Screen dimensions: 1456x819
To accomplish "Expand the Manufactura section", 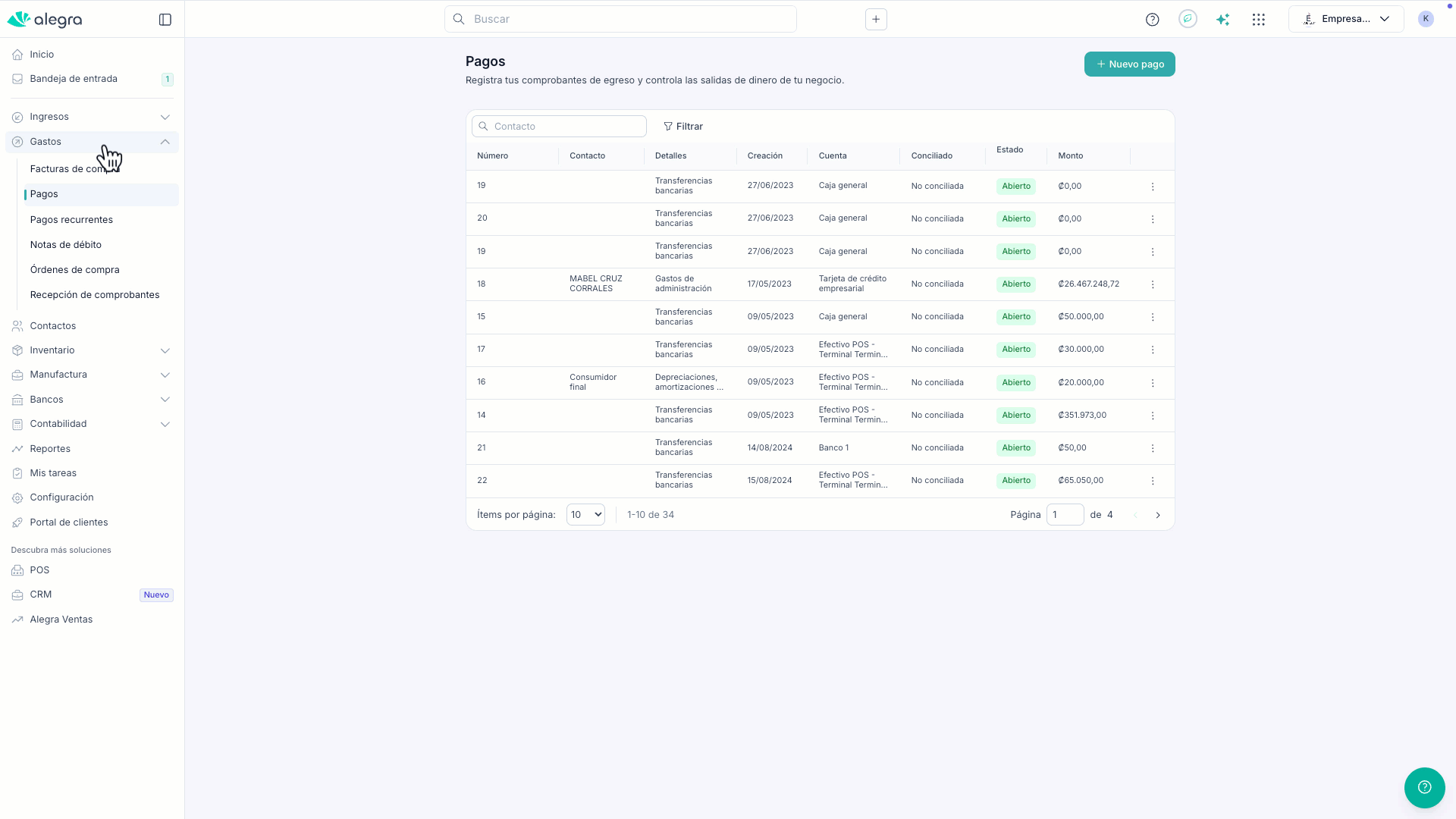I will point(93,375).
